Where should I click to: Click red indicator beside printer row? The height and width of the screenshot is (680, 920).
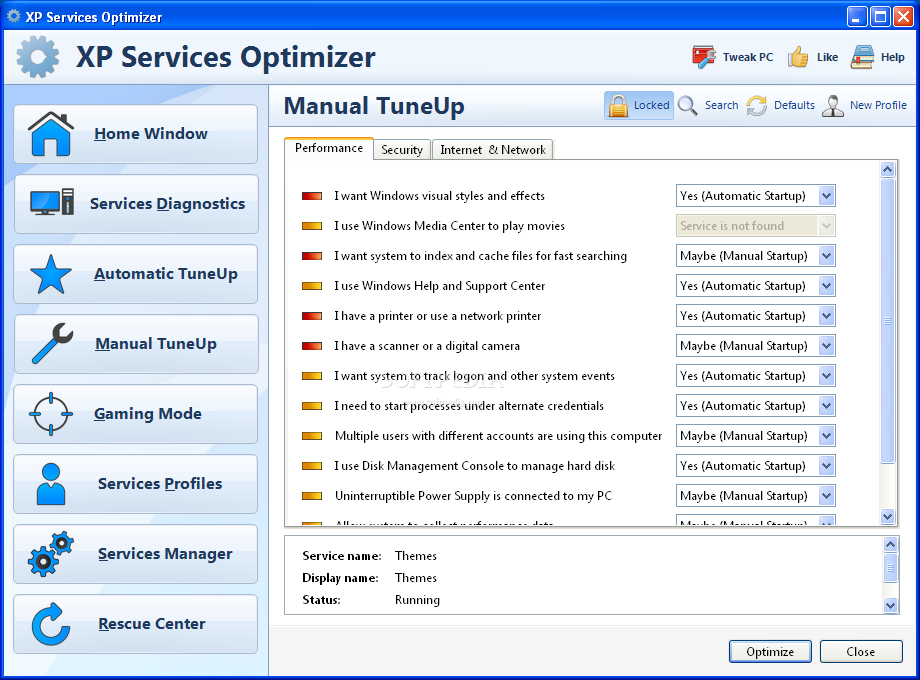(312, 316)
